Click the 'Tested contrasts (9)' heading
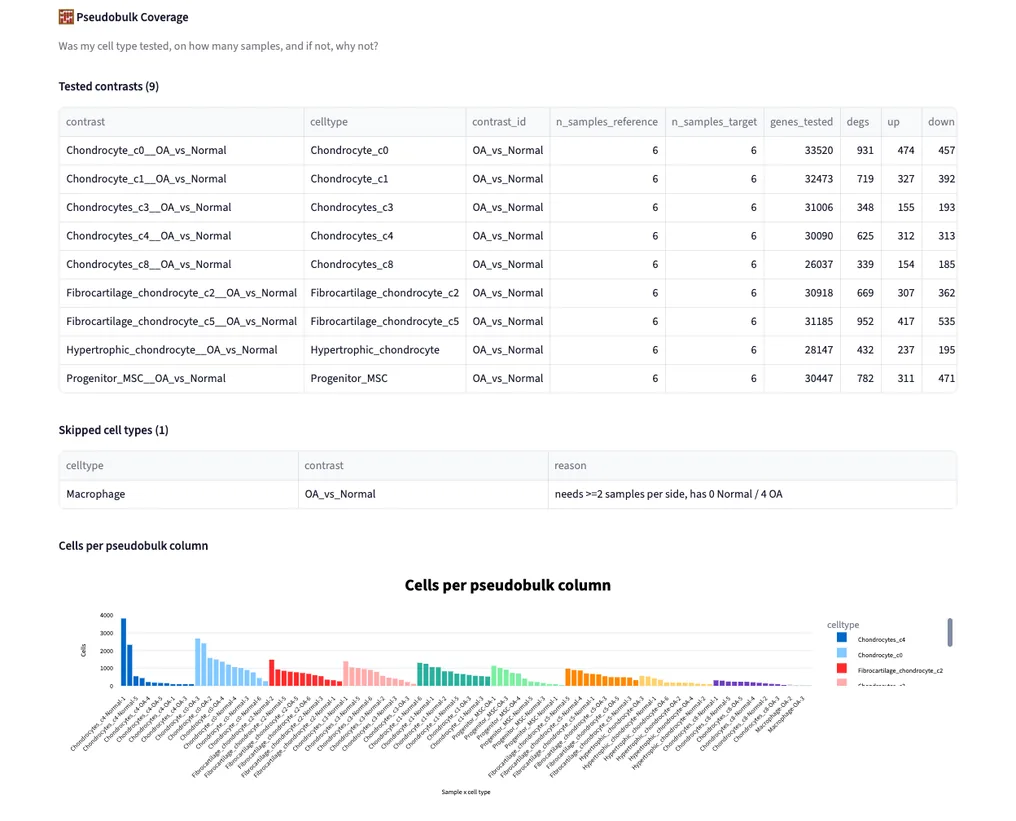The image size is (1016, 821). point(109,86)
